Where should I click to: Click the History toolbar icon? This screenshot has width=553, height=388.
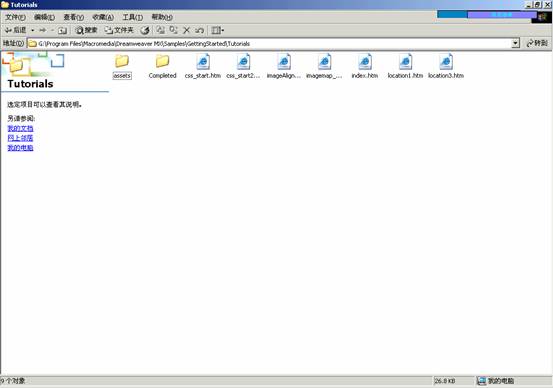[145, 30]
